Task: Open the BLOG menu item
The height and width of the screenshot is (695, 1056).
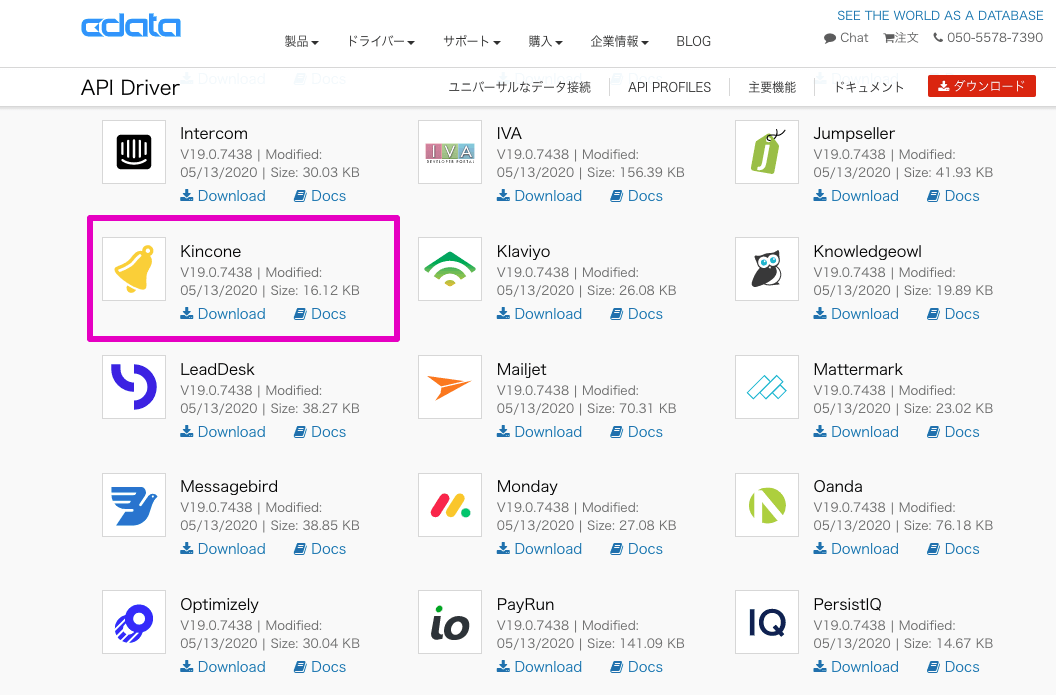Action: point(693,42)
